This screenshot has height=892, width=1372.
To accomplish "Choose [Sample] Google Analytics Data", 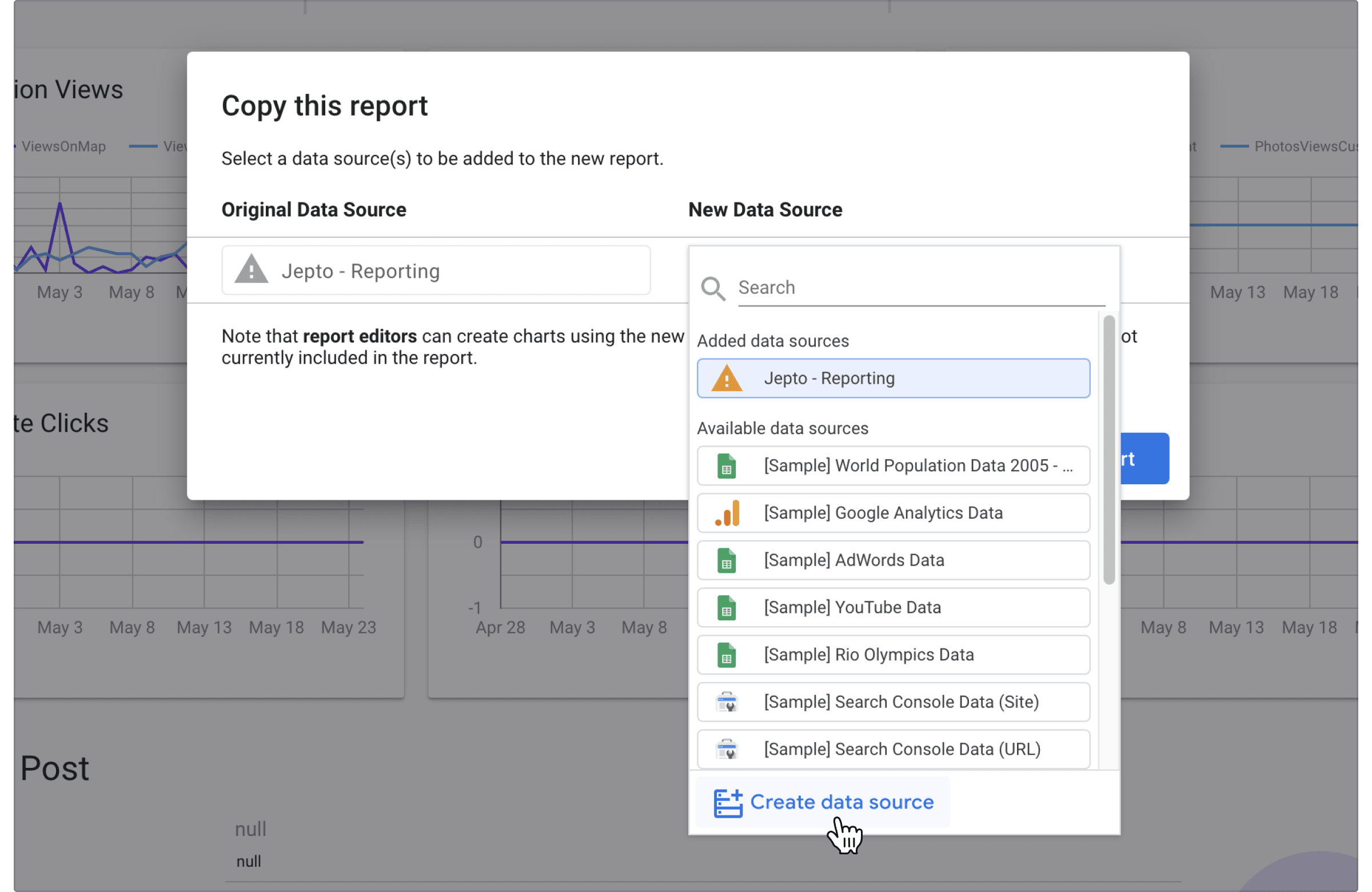I will point(893,512).
